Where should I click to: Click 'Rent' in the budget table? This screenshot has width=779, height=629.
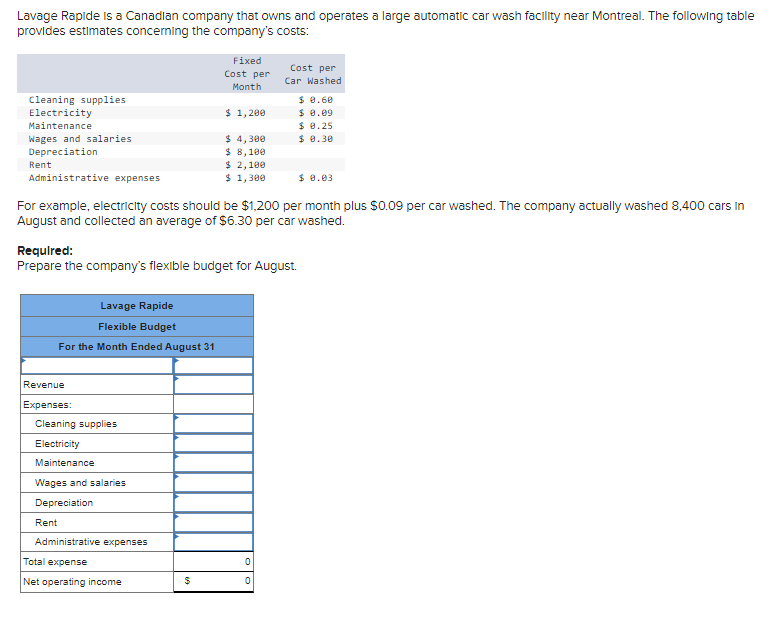[46, 522]
